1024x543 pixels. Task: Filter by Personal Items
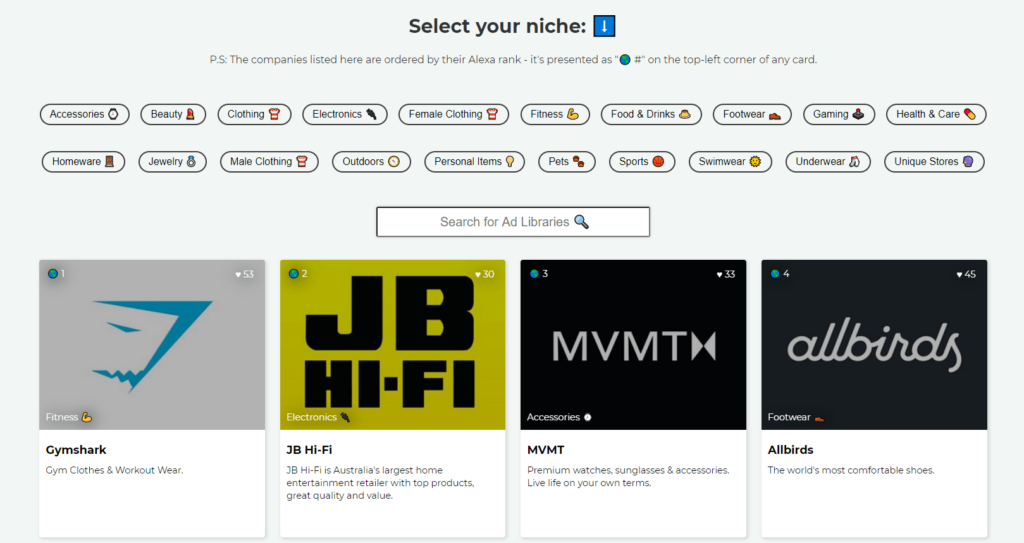475,161
